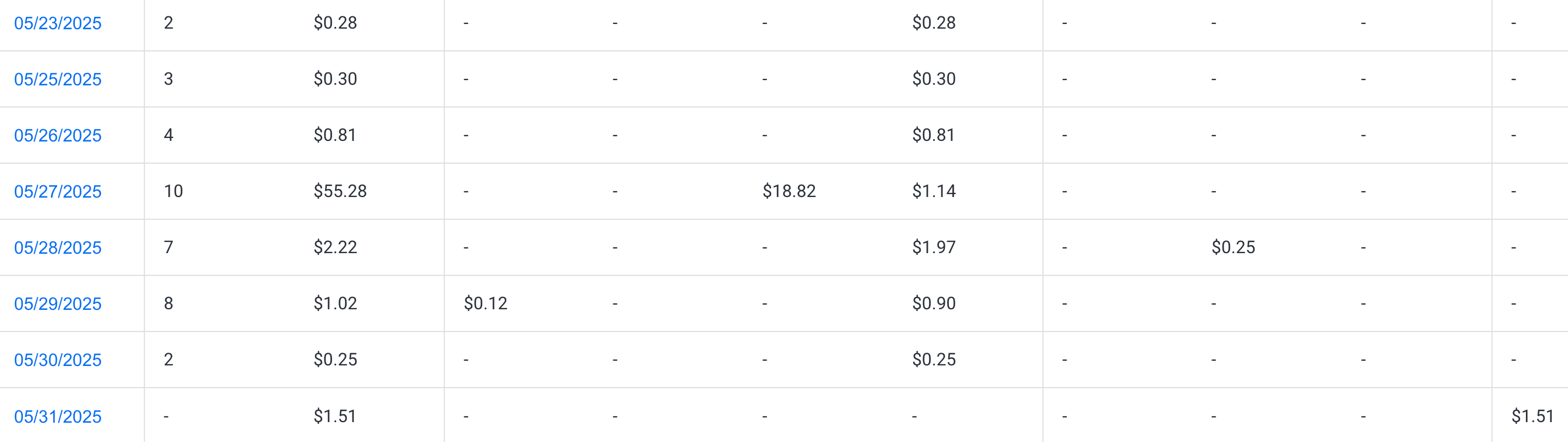The width and height of the screenshot is (1568, 442).
Task: Open the 05/25/2025 date link
Action: (58, 79)
